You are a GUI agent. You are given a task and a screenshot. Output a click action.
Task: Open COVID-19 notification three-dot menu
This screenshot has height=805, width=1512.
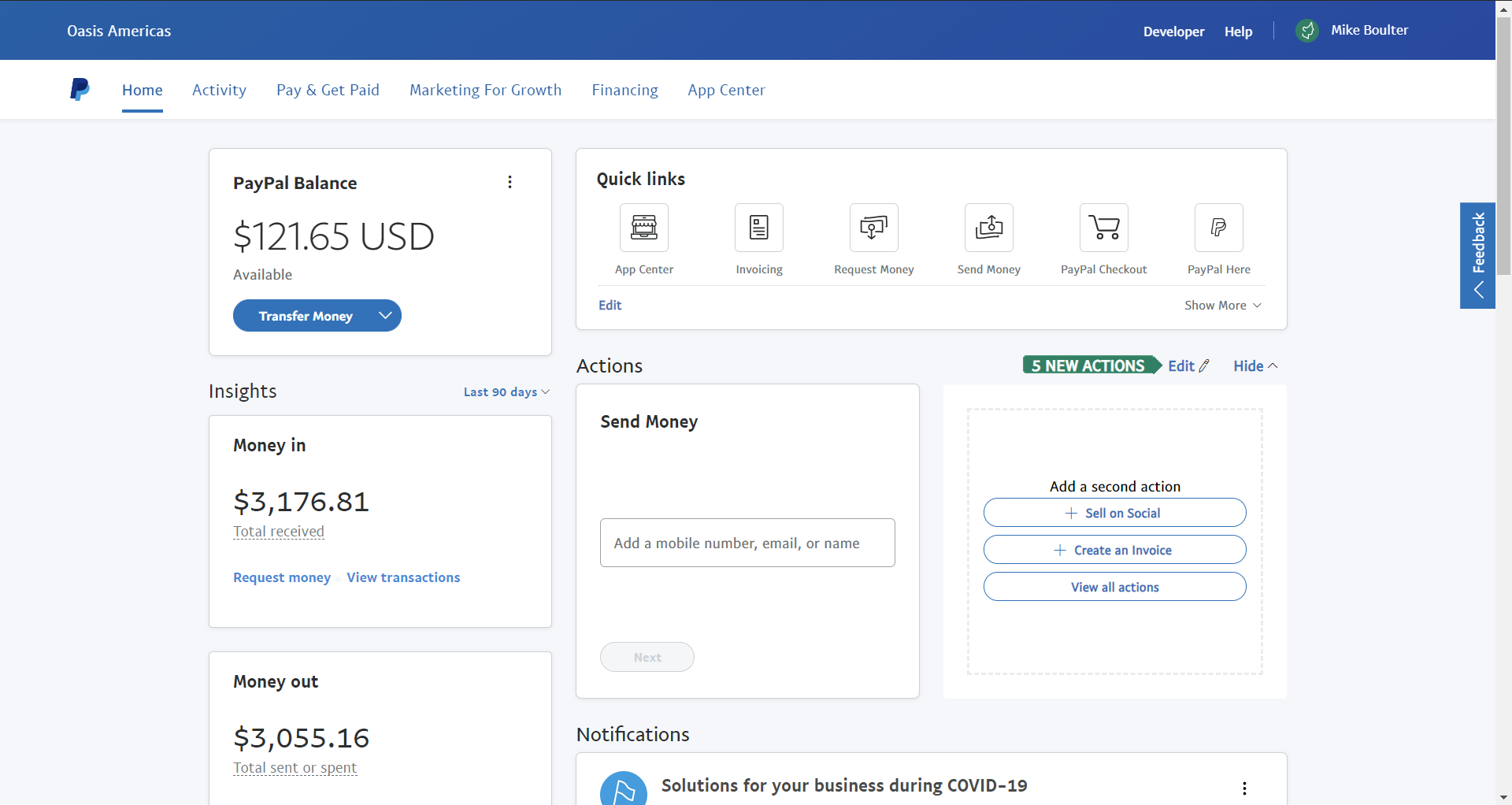(1244, 788)
